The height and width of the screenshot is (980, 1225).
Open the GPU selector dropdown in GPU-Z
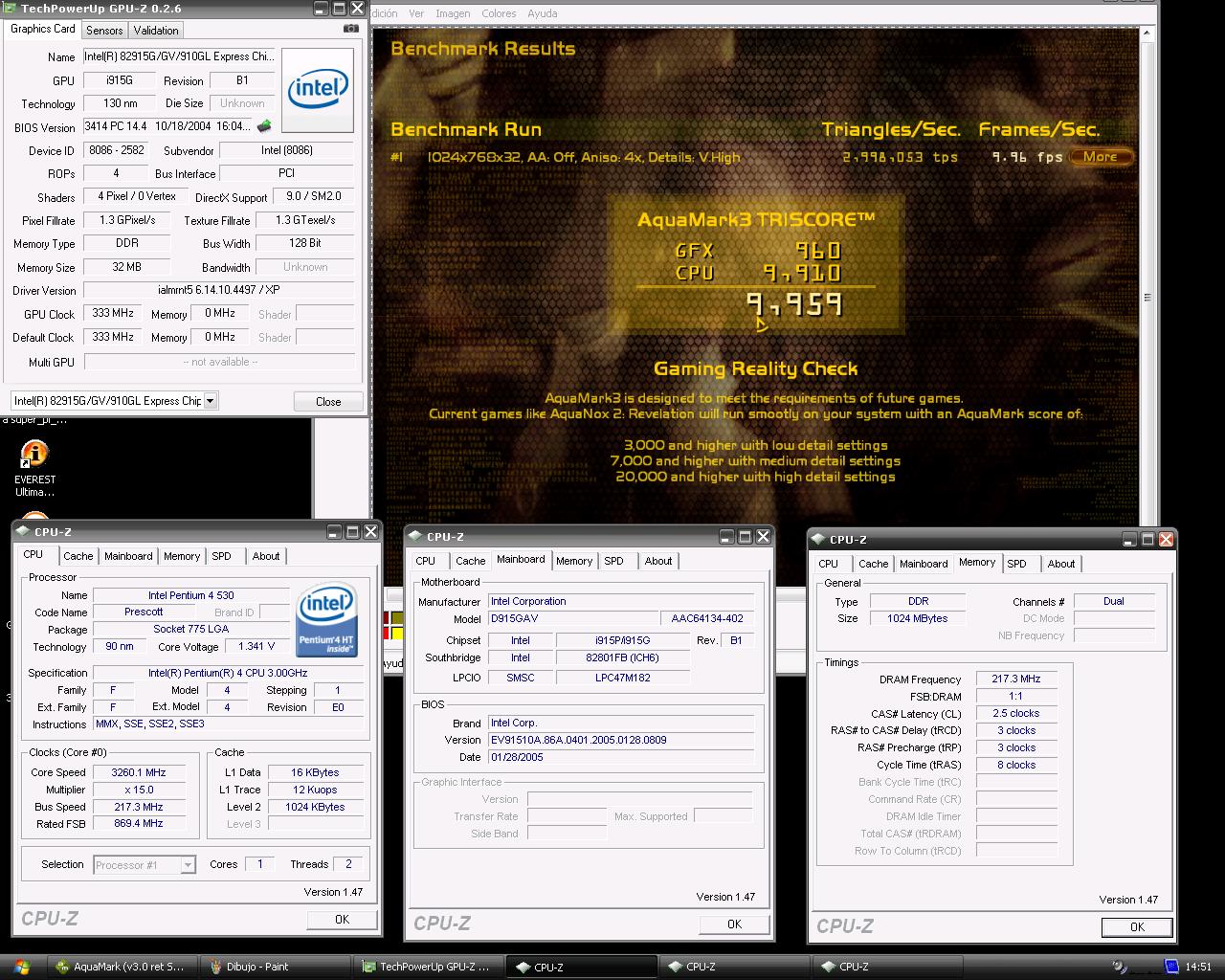[211, 401]
